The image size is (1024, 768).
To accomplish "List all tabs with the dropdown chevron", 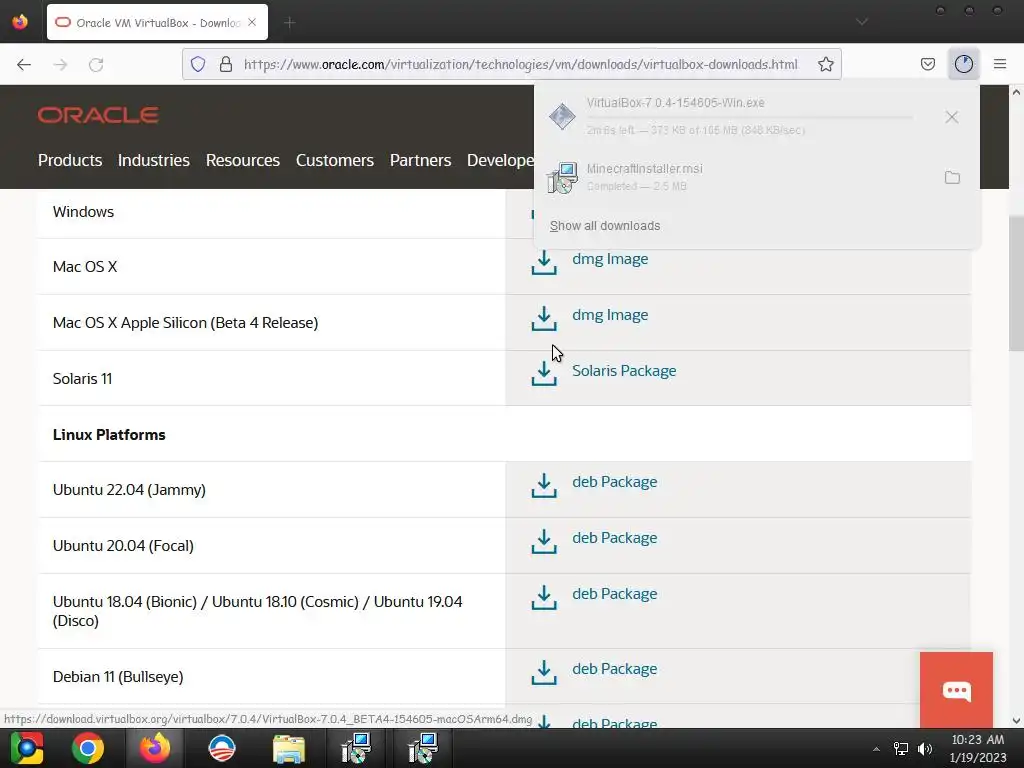I will [862, 22].
